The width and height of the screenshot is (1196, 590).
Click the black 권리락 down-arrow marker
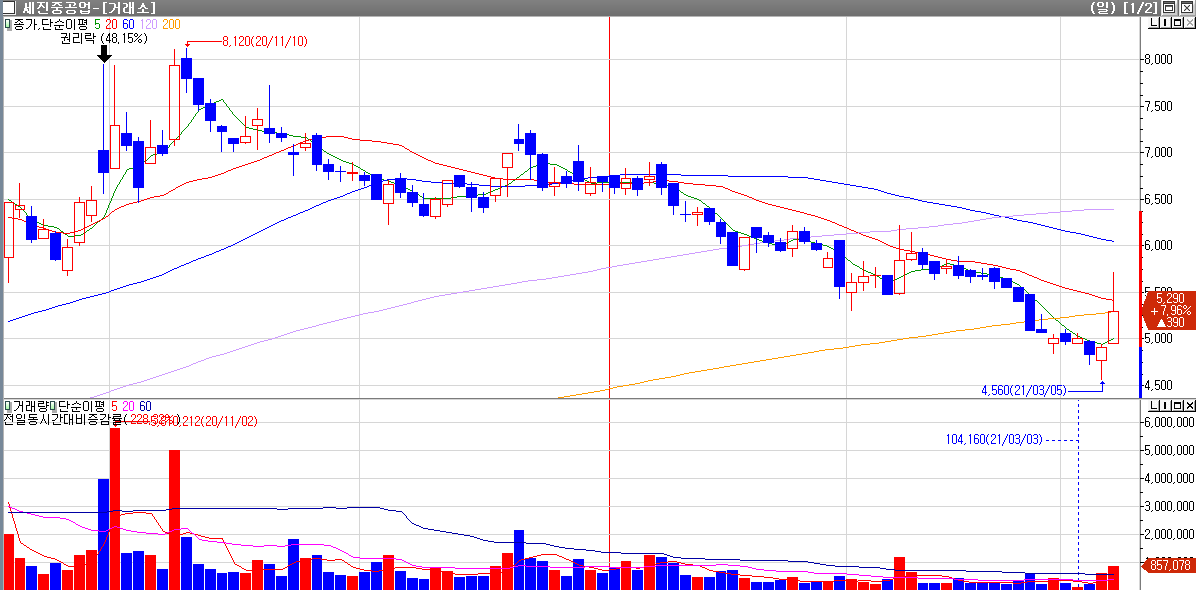point(104,54)
